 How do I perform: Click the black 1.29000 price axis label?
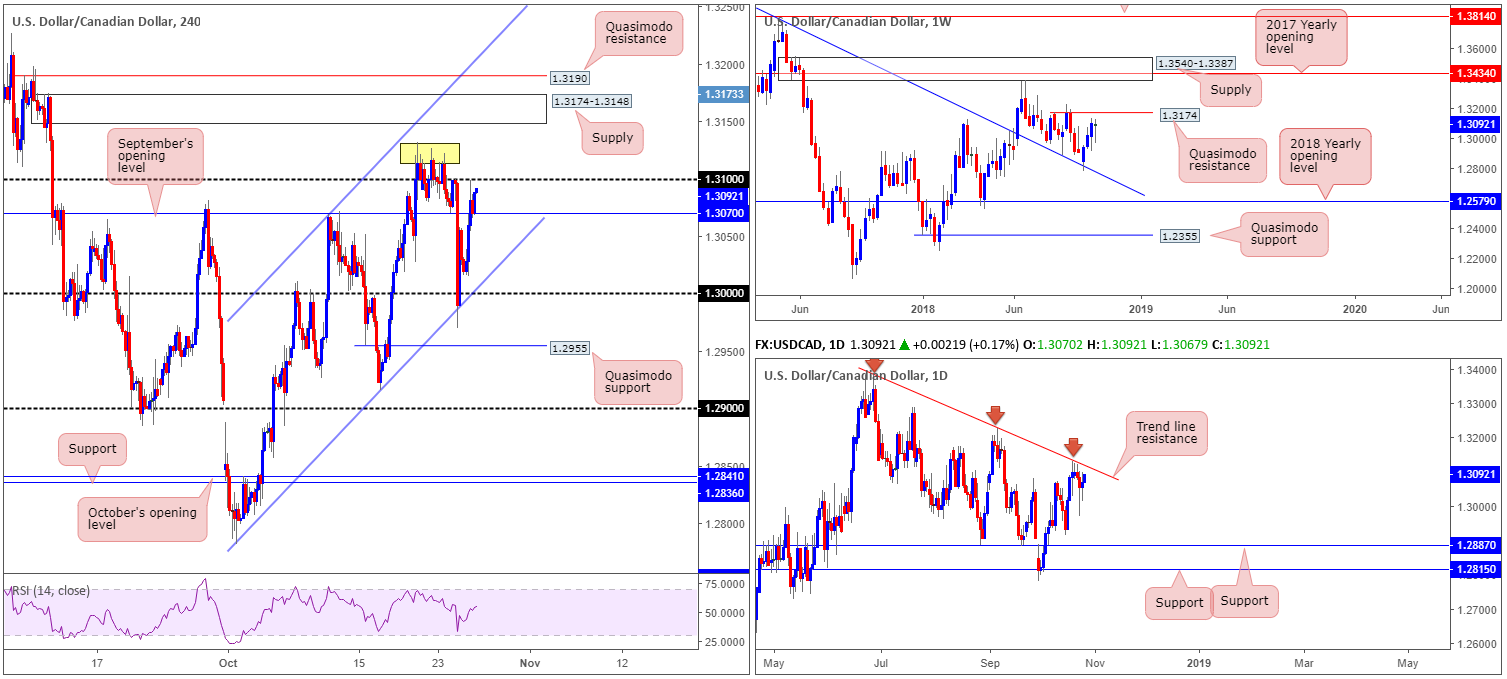(x=723, y=408)
